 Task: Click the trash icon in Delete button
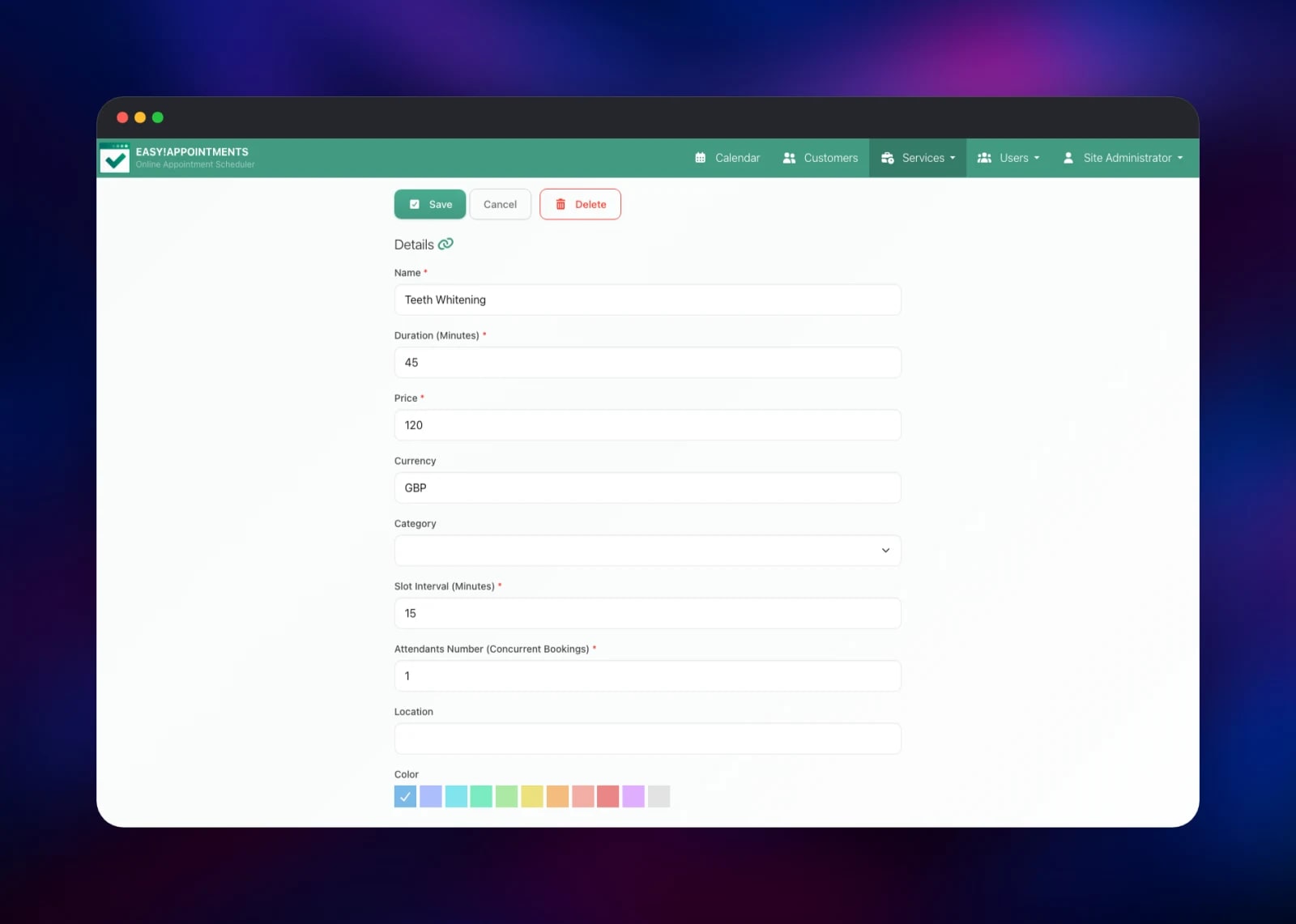tap(561, 204)
